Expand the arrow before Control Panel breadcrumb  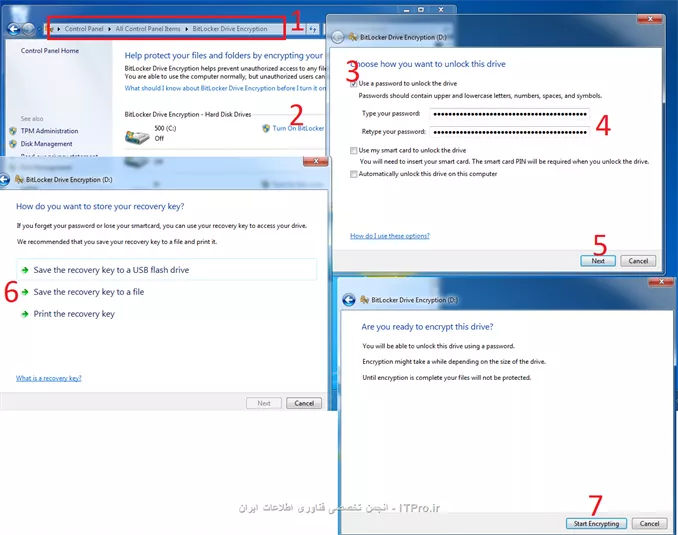[59, 29]
